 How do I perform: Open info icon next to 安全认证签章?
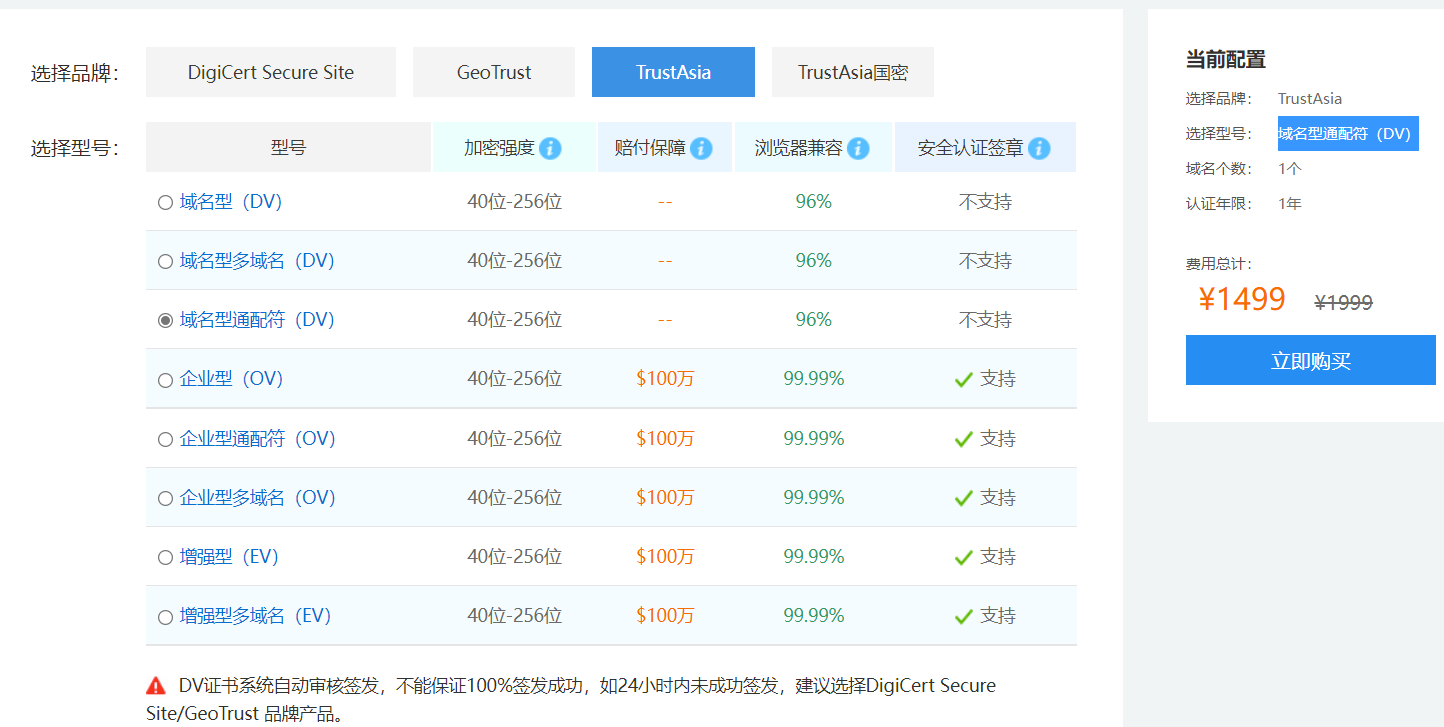coord(1039,148)
